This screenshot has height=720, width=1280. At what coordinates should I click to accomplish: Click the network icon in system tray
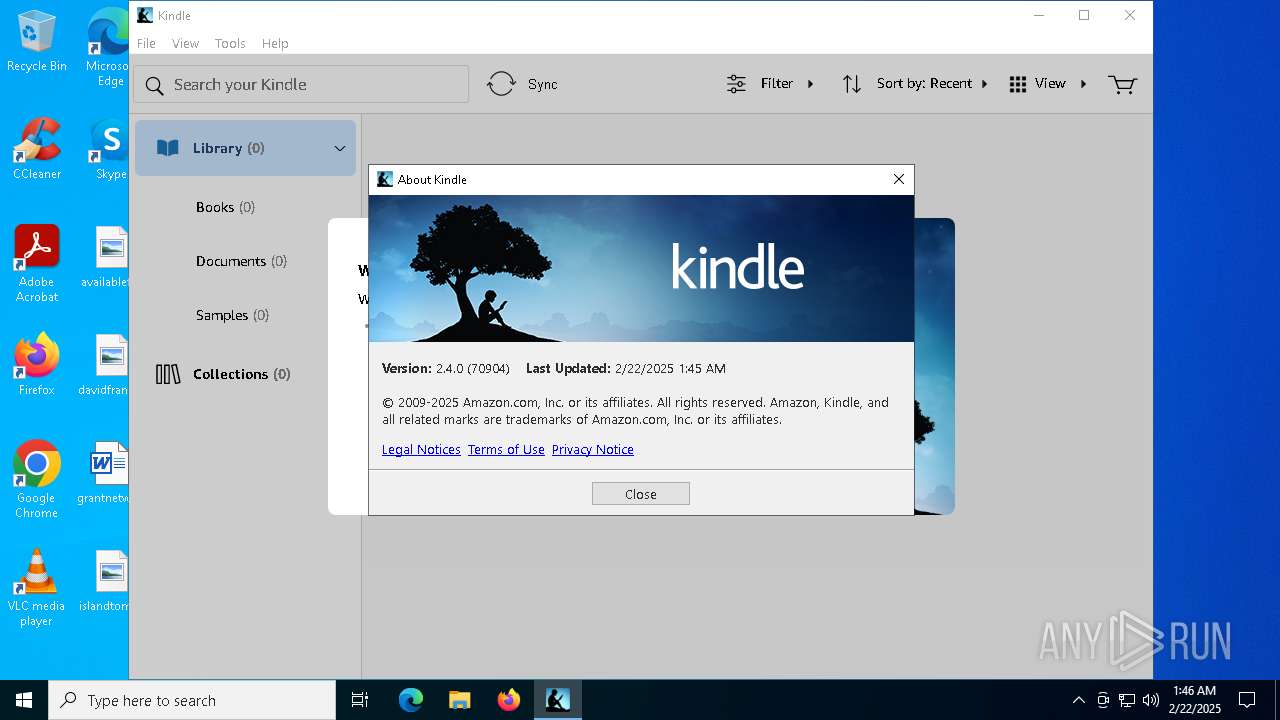click(1127, 700)
